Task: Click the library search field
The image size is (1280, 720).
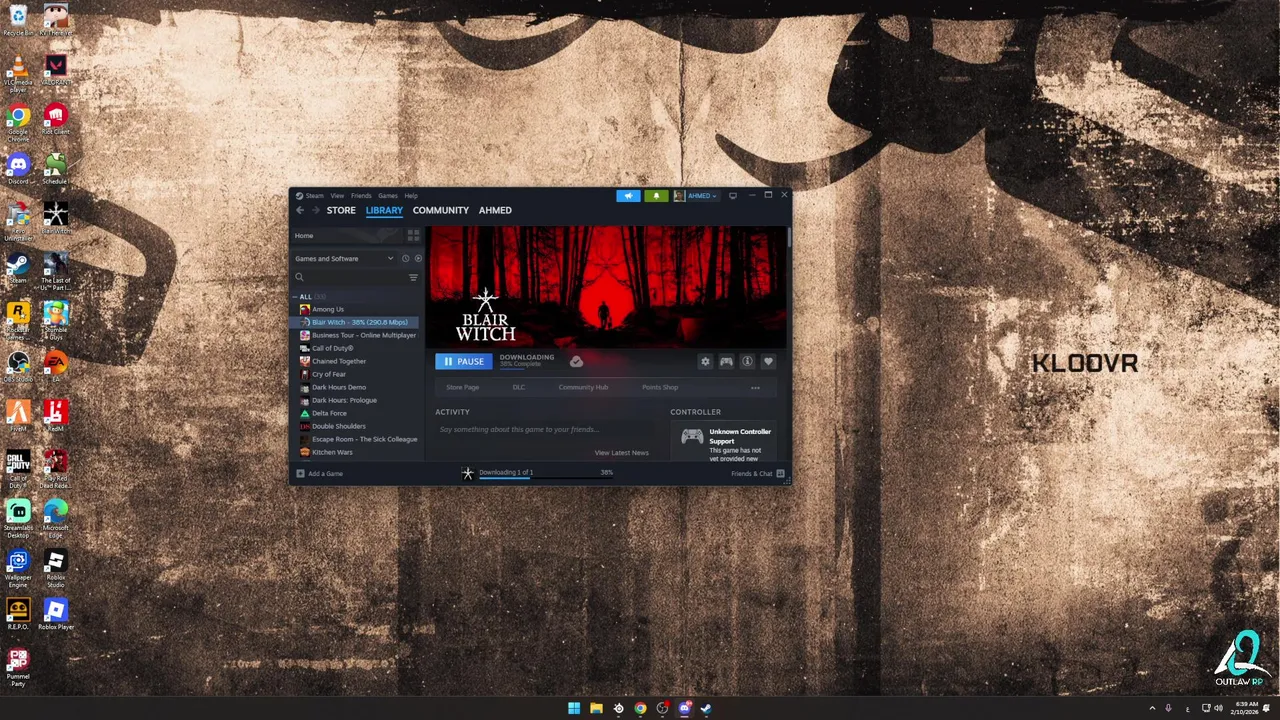Action: pyautogui.click(x=350, y=277)
